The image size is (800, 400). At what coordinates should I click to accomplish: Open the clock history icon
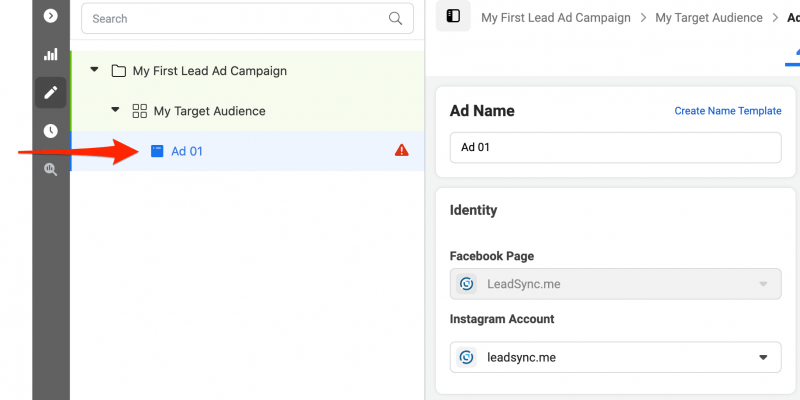tap(51, 131)
